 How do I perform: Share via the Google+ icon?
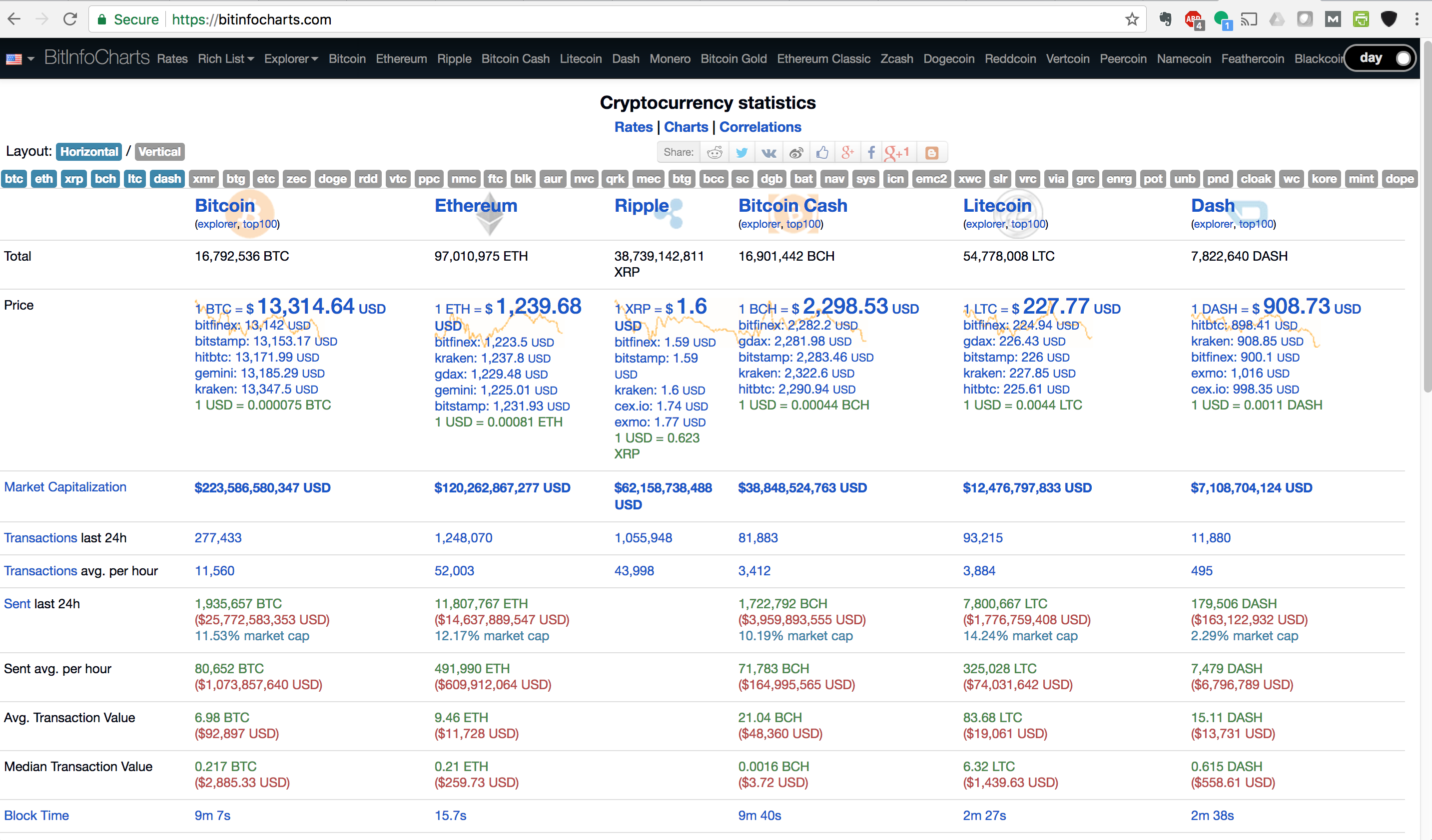click(x=847, y=152)
